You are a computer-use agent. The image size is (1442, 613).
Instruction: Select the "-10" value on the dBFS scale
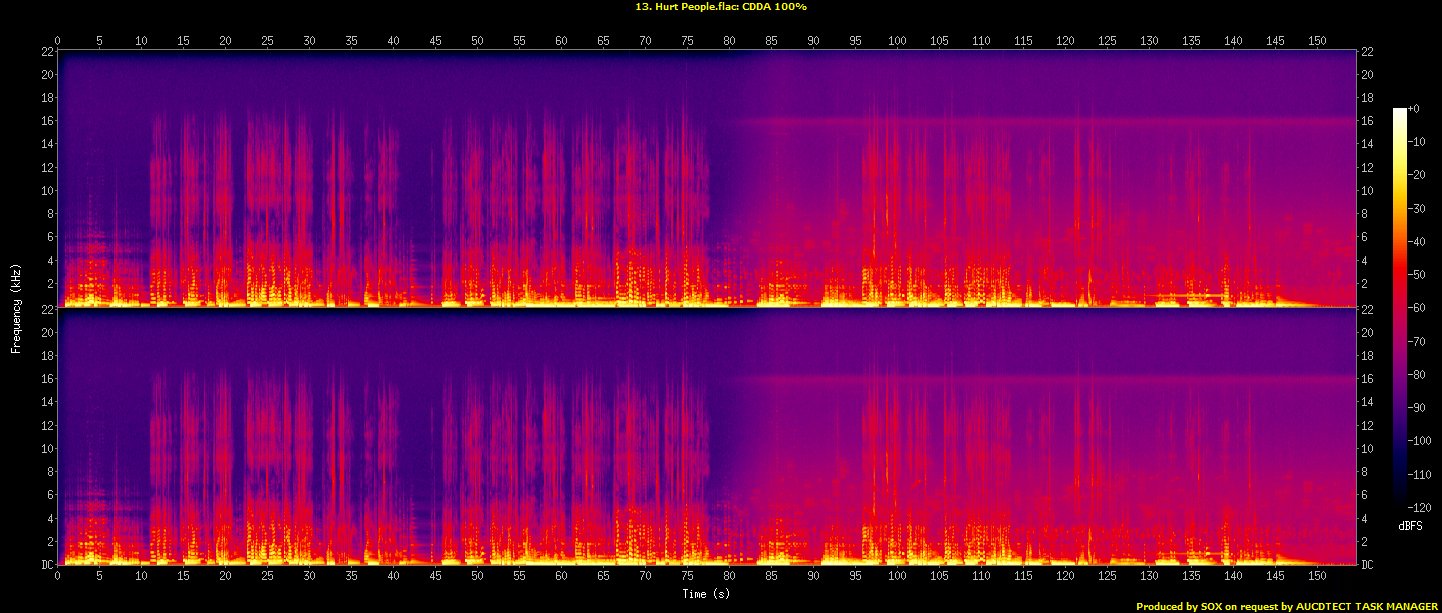[1417, 141]
